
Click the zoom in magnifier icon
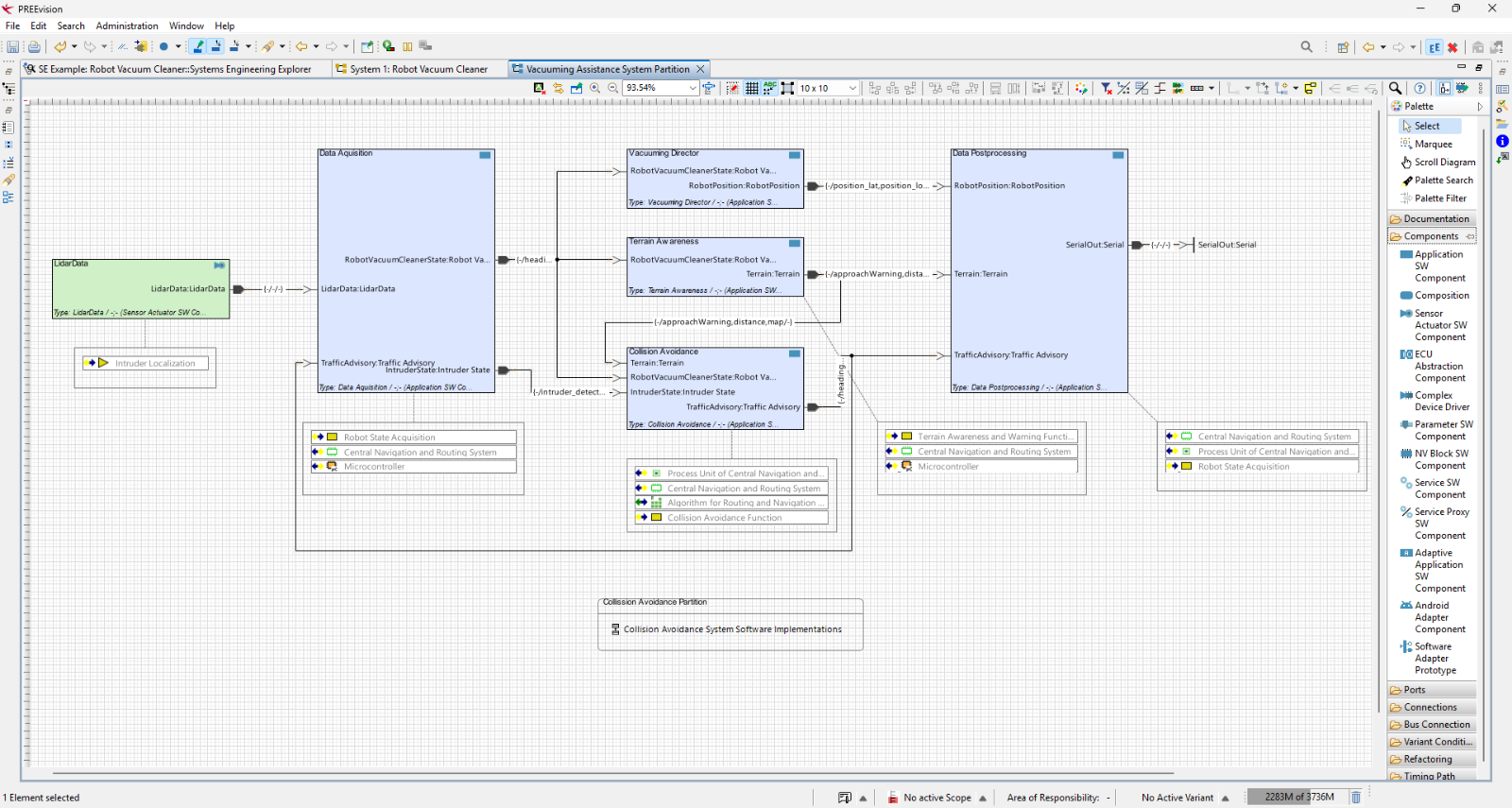click(594, 88)
